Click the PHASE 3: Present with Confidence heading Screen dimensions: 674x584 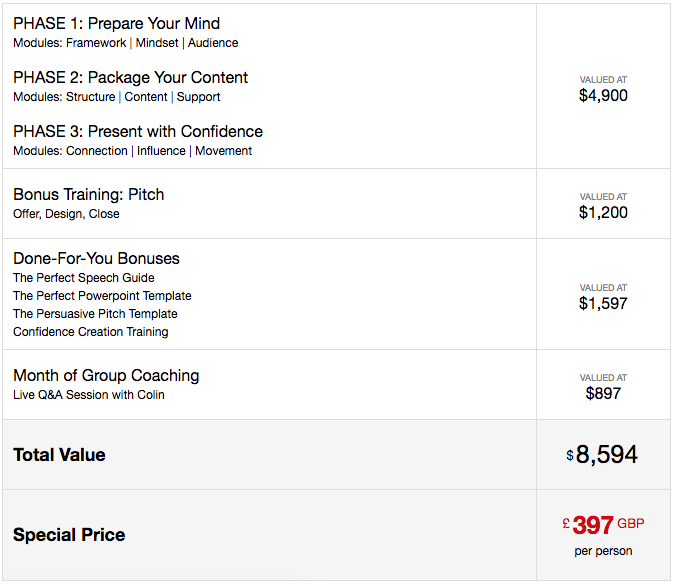[138, 131]
